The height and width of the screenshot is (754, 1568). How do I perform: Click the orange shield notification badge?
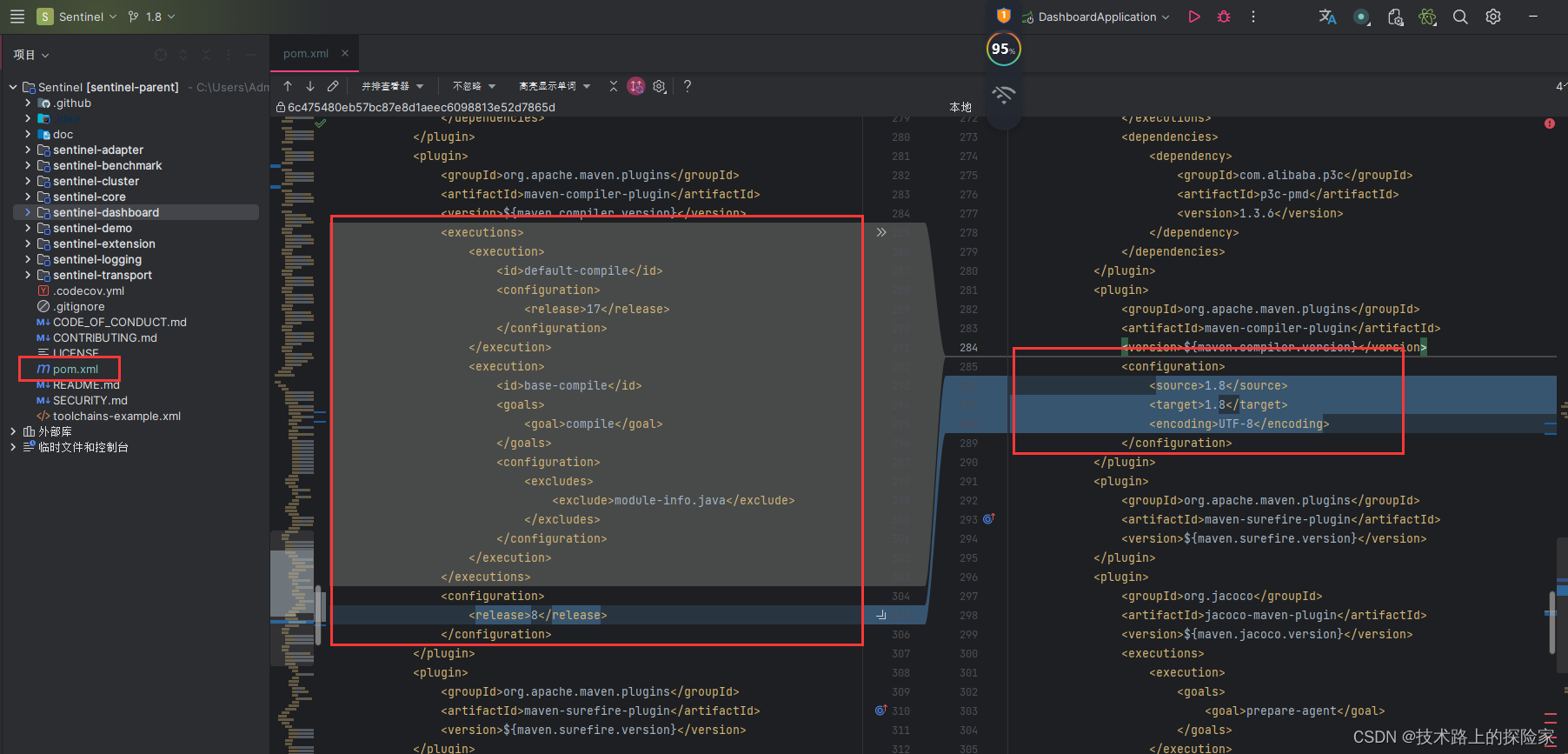1003,15
